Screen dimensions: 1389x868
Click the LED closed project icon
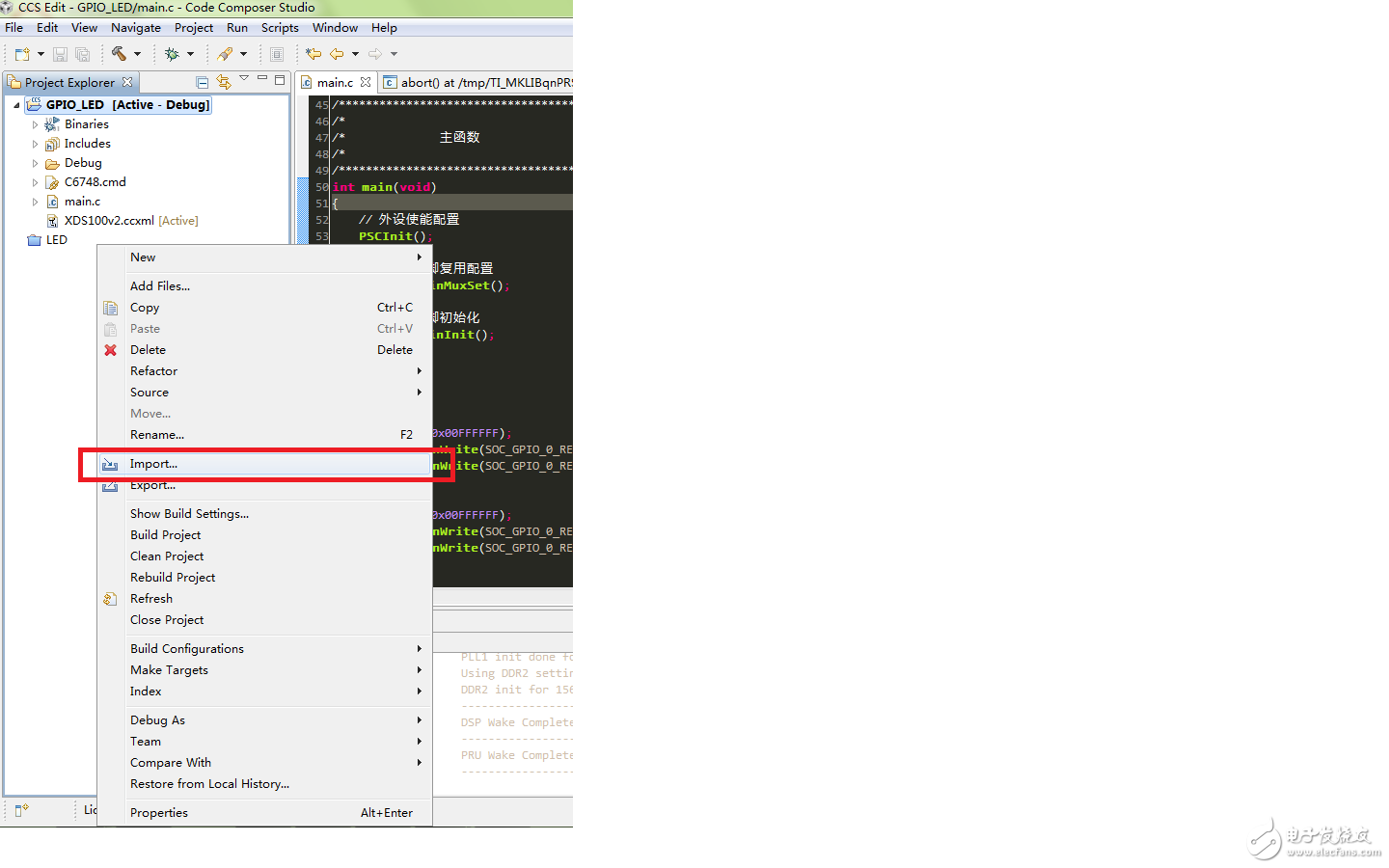(x=35, y=240)
